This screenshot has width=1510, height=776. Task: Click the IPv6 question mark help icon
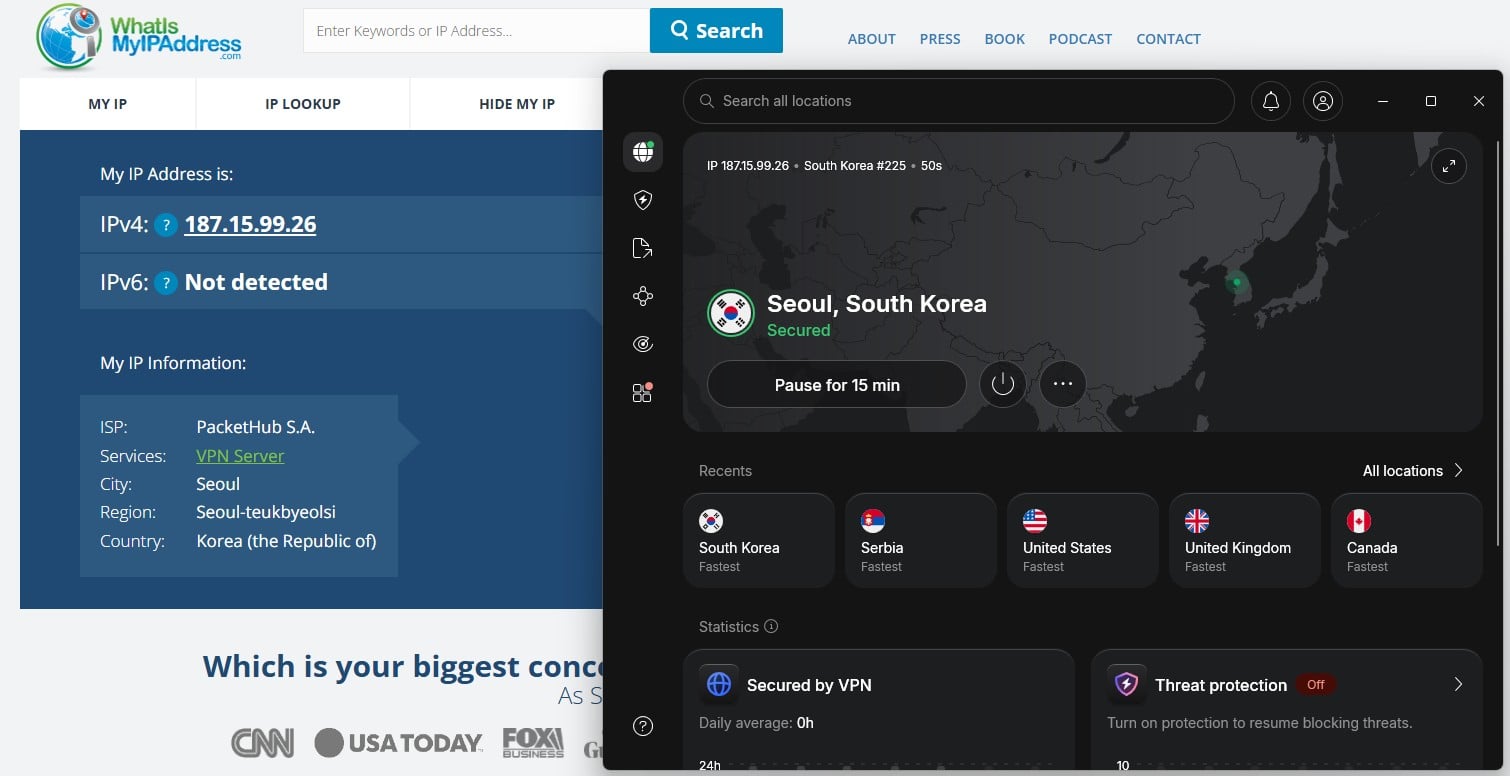[166, 283]
